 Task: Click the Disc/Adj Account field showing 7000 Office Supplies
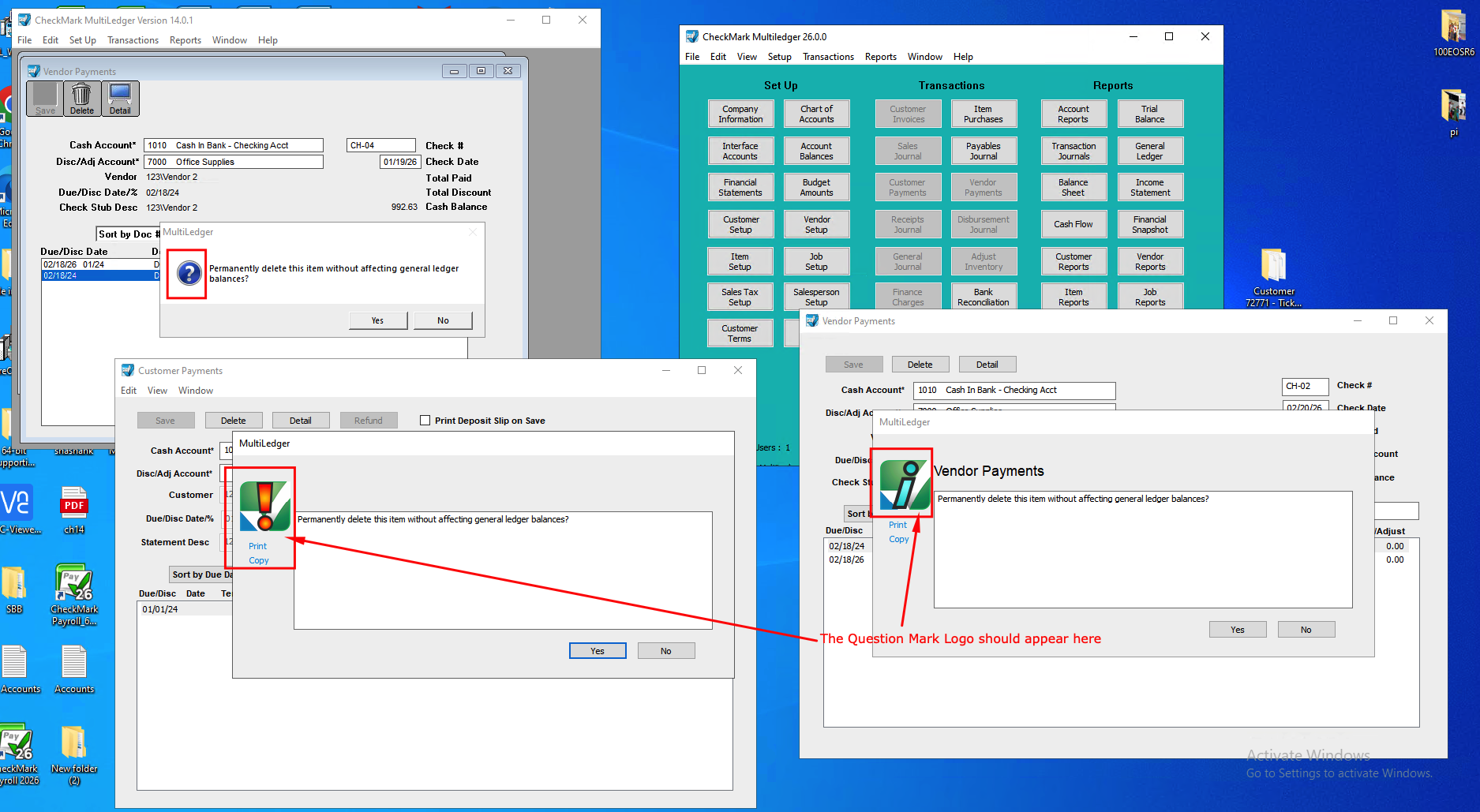pyautogui.click(x=234, y=162)
